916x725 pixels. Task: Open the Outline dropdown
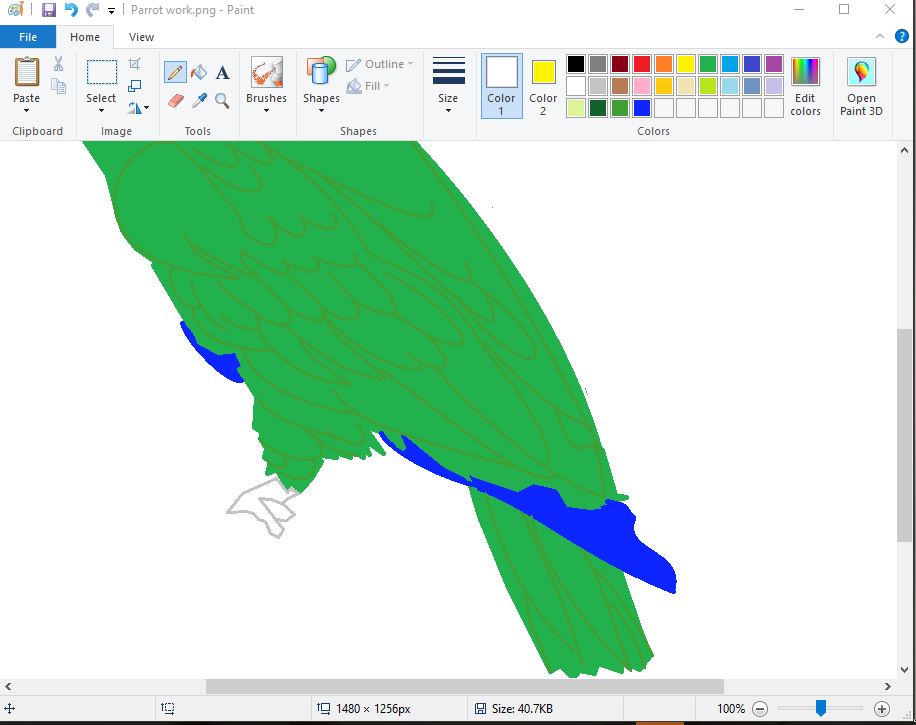[380, 64]
